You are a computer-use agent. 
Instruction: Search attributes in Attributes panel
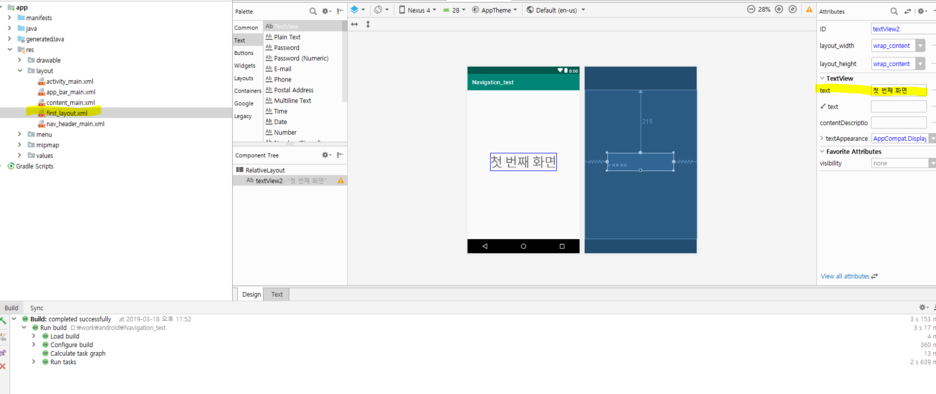pyautogui.click(x=894, y=11)
